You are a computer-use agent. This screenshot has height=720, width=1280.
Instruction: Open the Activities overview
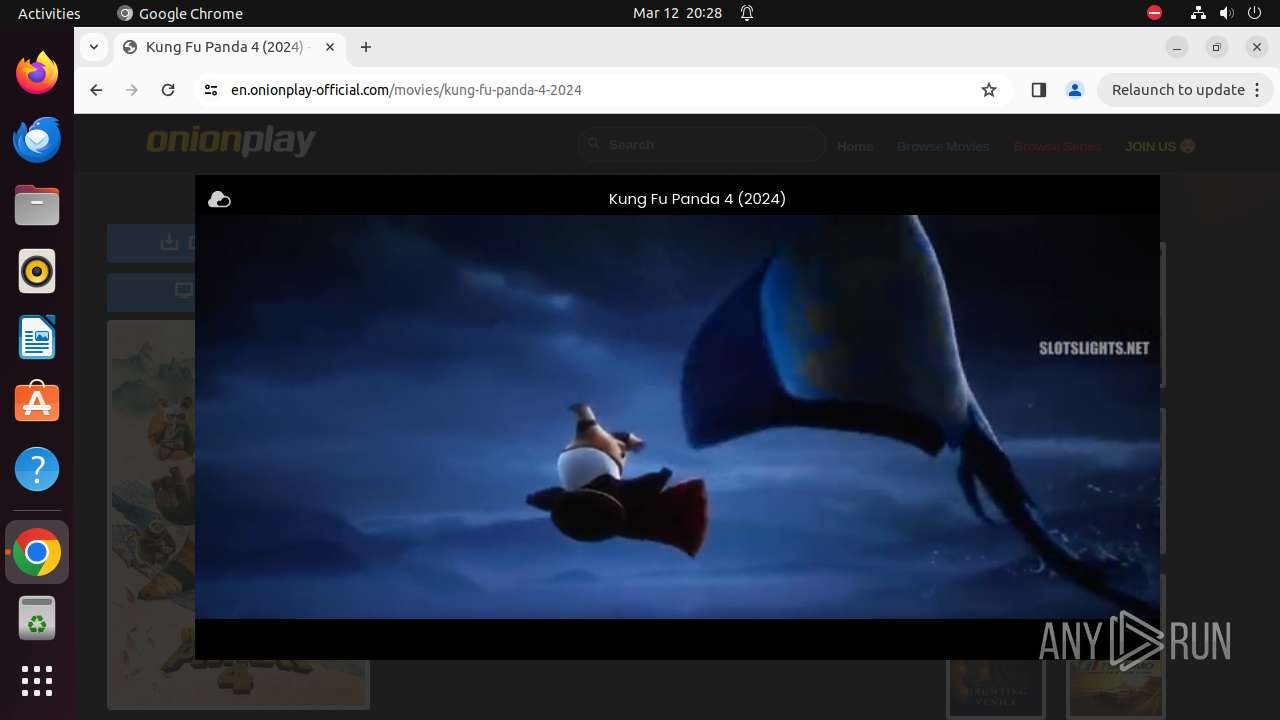tap(49, 13)
